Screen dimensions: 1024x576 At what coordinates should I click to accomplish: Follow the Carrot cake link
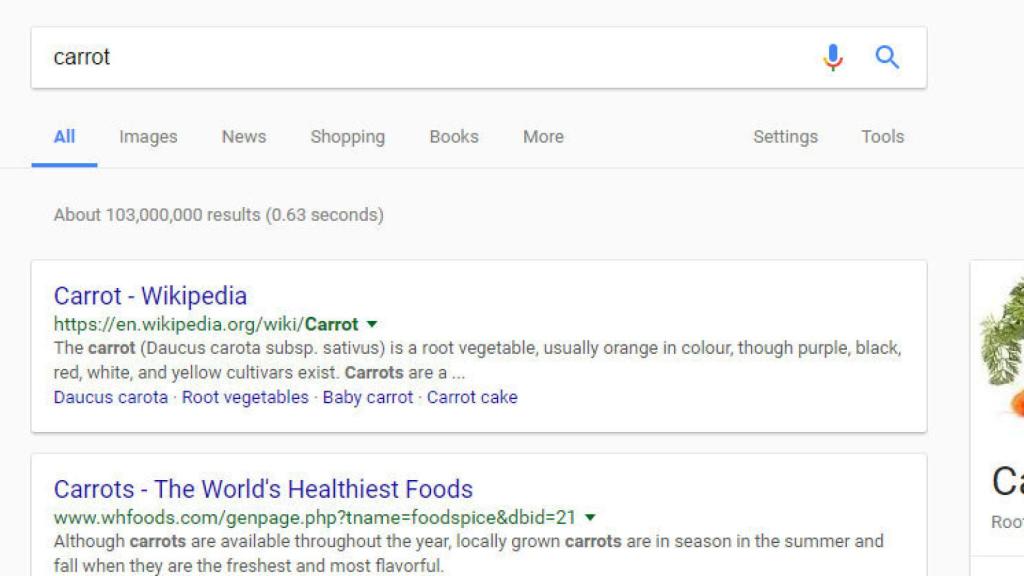(472, 397)
